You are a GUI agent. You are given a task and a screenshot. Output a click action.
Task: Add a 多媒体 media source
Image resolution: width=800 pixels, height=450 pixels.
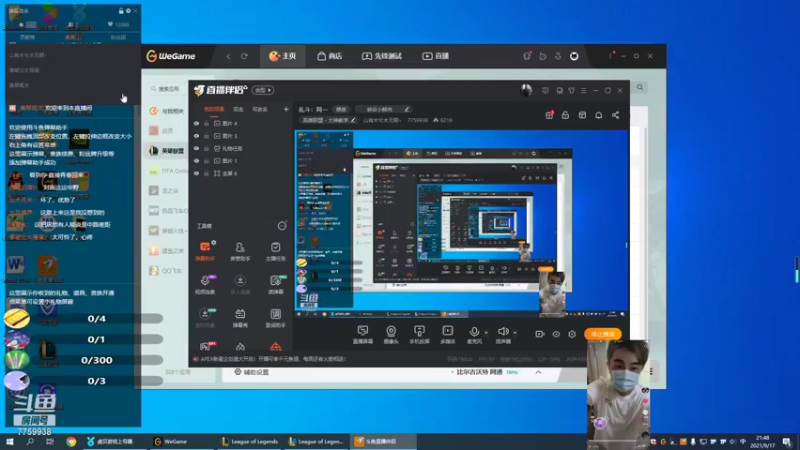tap(447, 334)
